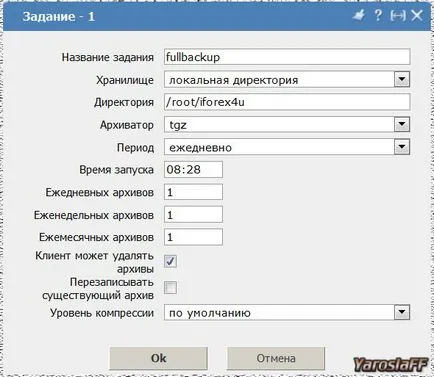
Task: Open the Уровень компрессии dropdown arrow
Action: pos(402,313)
